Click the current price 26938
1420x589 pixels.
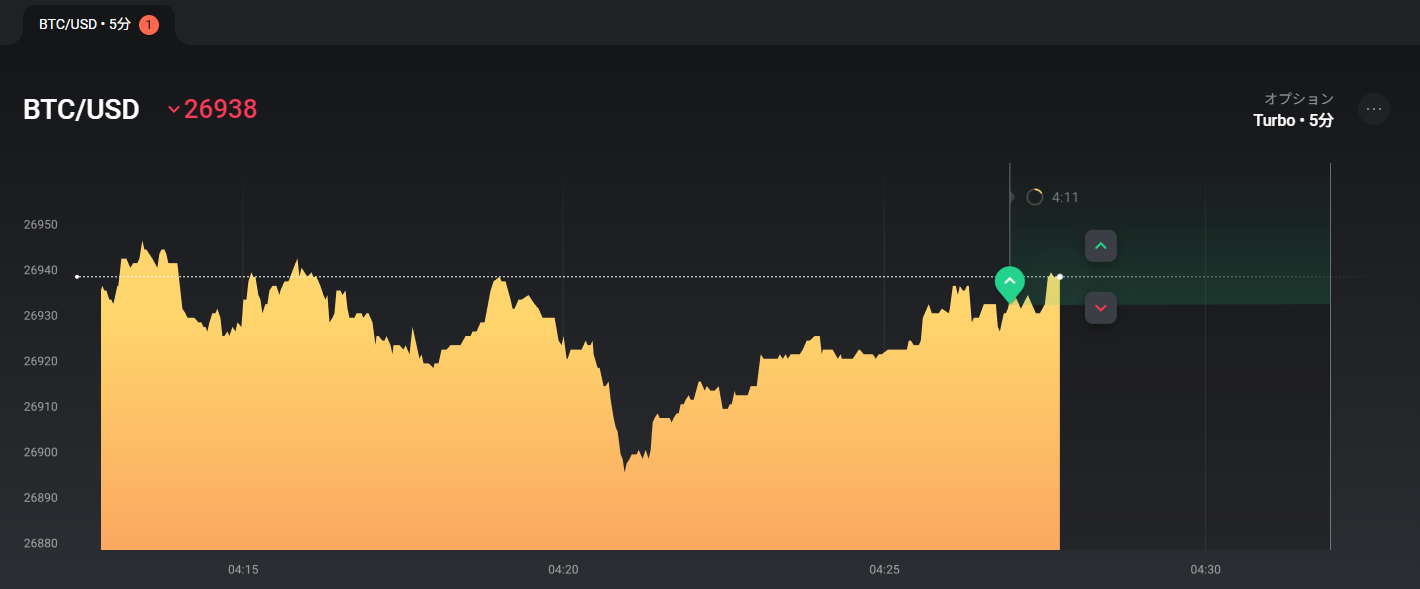coord(221,109)
